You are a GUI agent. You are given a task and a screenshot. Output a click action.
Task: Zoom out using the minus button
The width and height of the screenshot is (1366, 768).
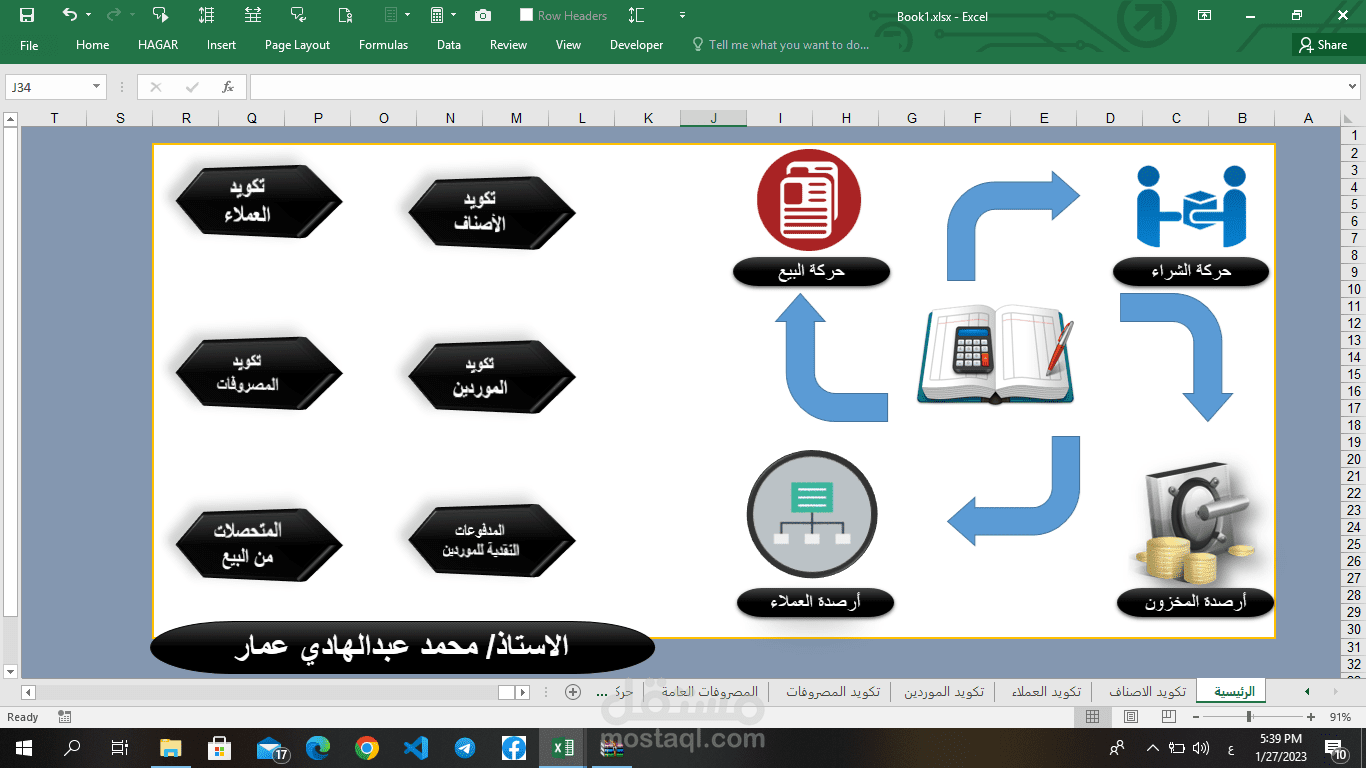click(x=1196, y=717)
